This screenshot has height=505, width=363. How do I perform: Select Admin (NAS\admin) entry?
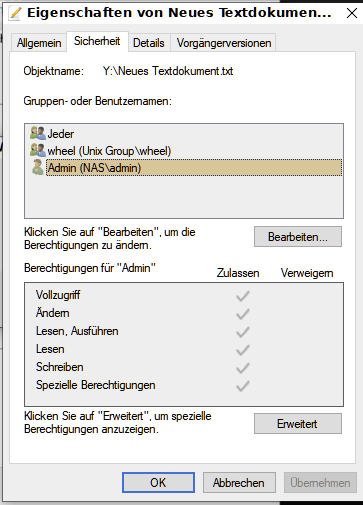(194, 168)
